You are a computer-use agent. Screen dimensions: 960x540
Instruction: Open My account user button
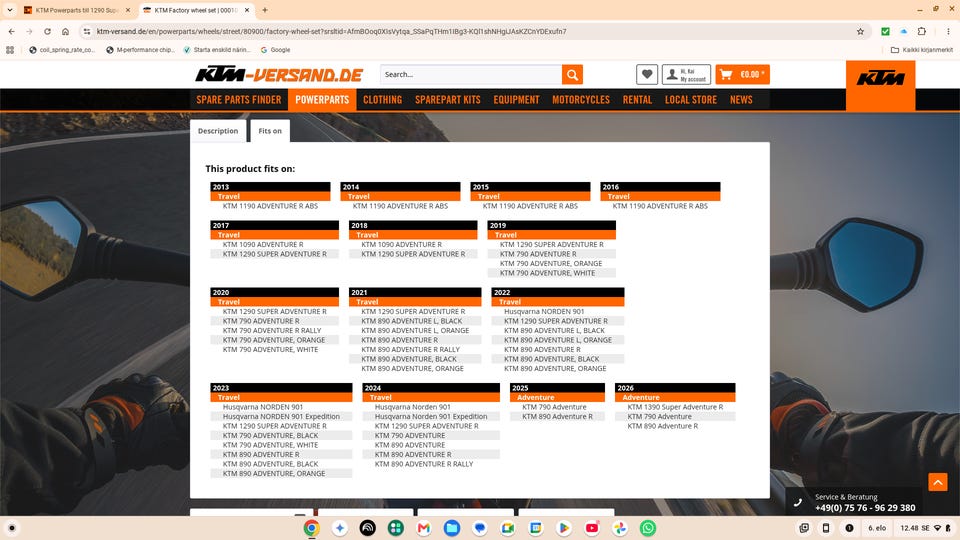(x=686, y=75)
